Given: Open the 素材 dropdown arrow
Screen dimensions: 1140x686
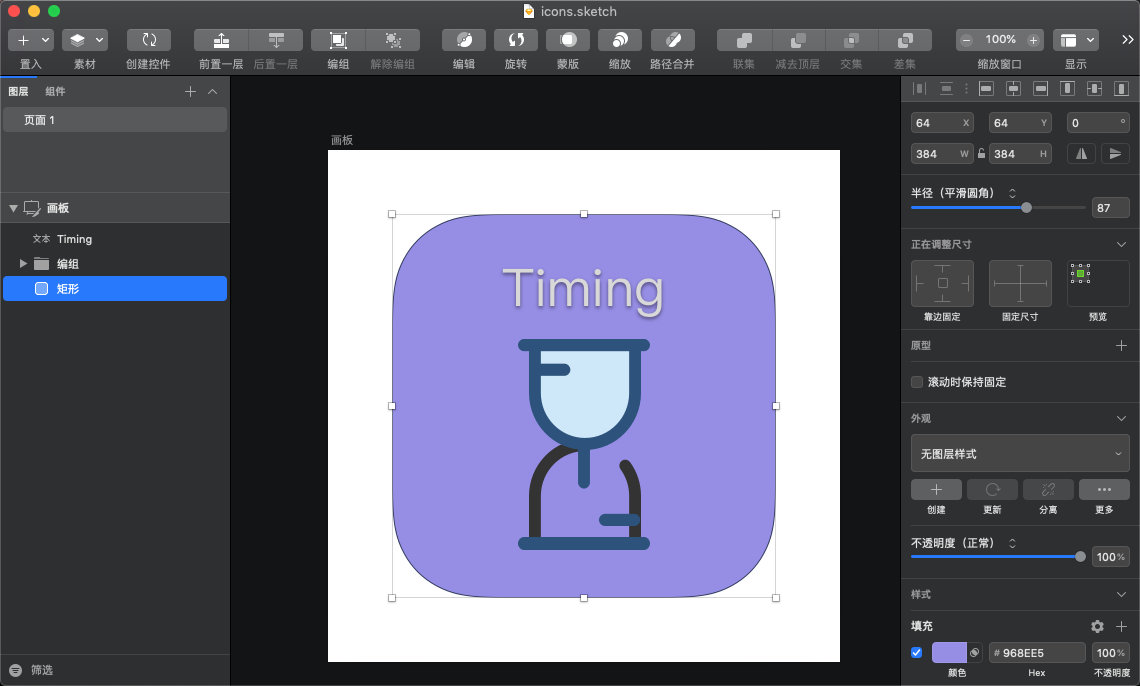Looking at the screenshot, I should (99, 40).
